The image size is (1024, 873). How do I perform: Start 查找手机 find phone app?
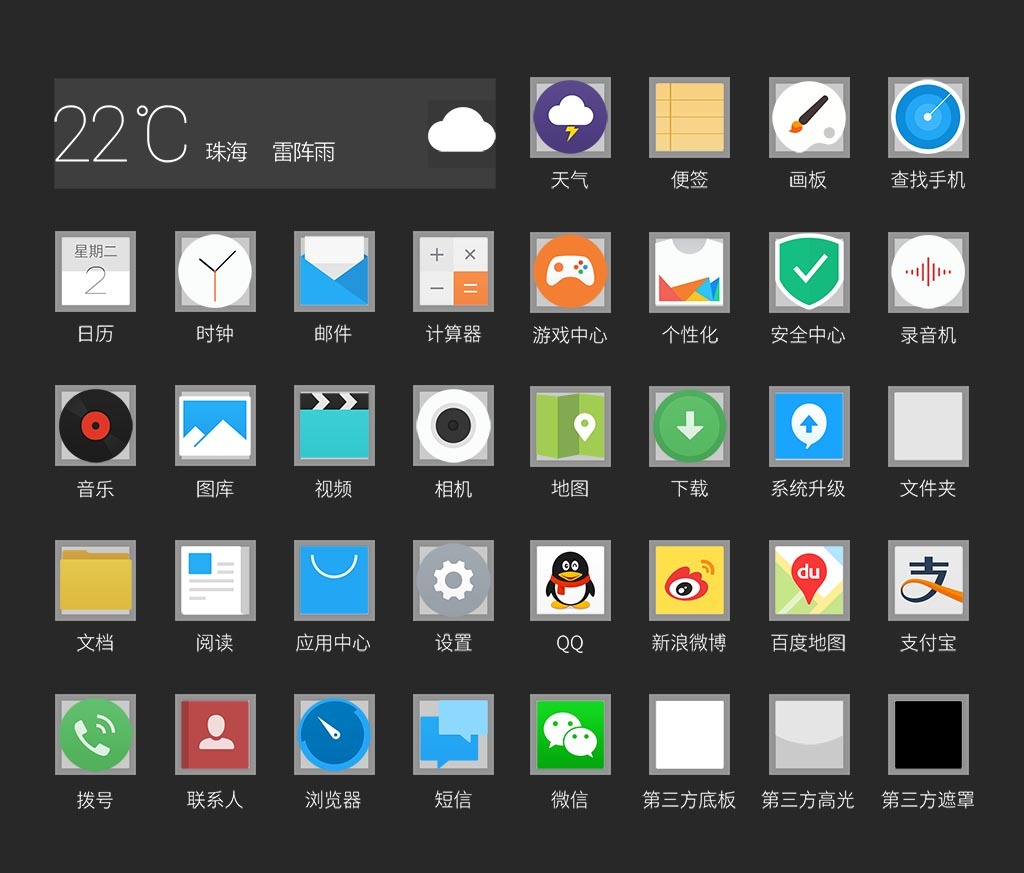point(927,117)
